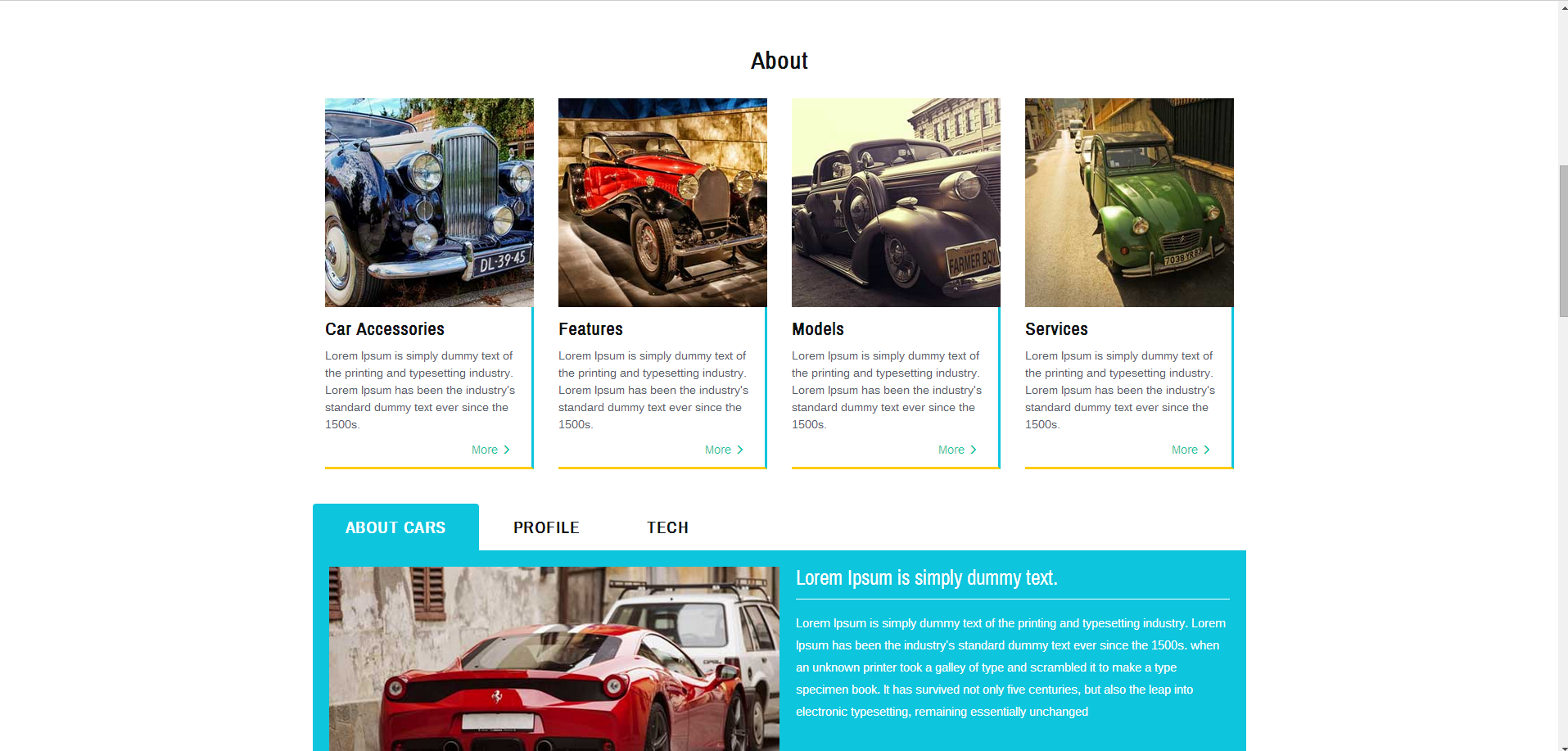Open the green Citroen car thumbnail

[x=1129, y=202]
